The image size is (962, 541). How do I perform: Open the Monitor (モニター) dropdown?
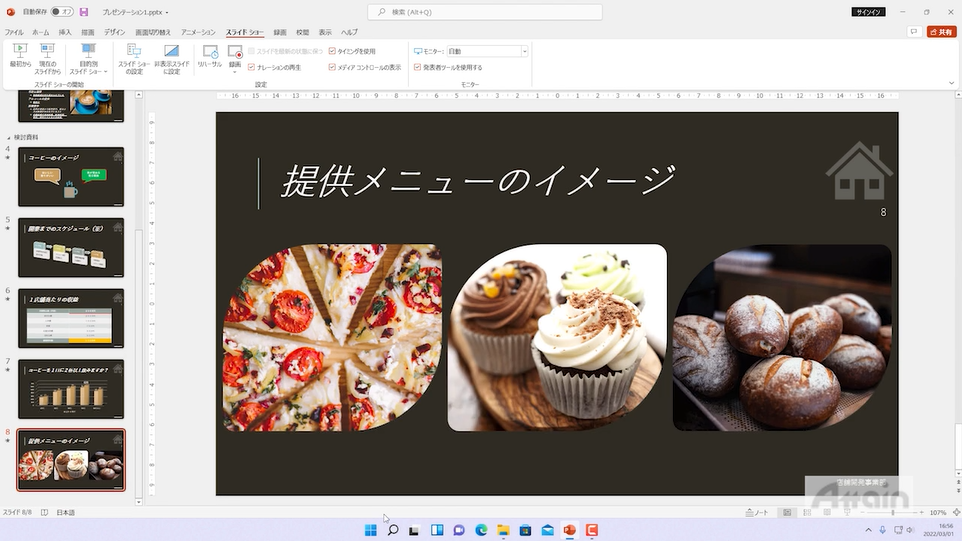[x=524, y=51]
